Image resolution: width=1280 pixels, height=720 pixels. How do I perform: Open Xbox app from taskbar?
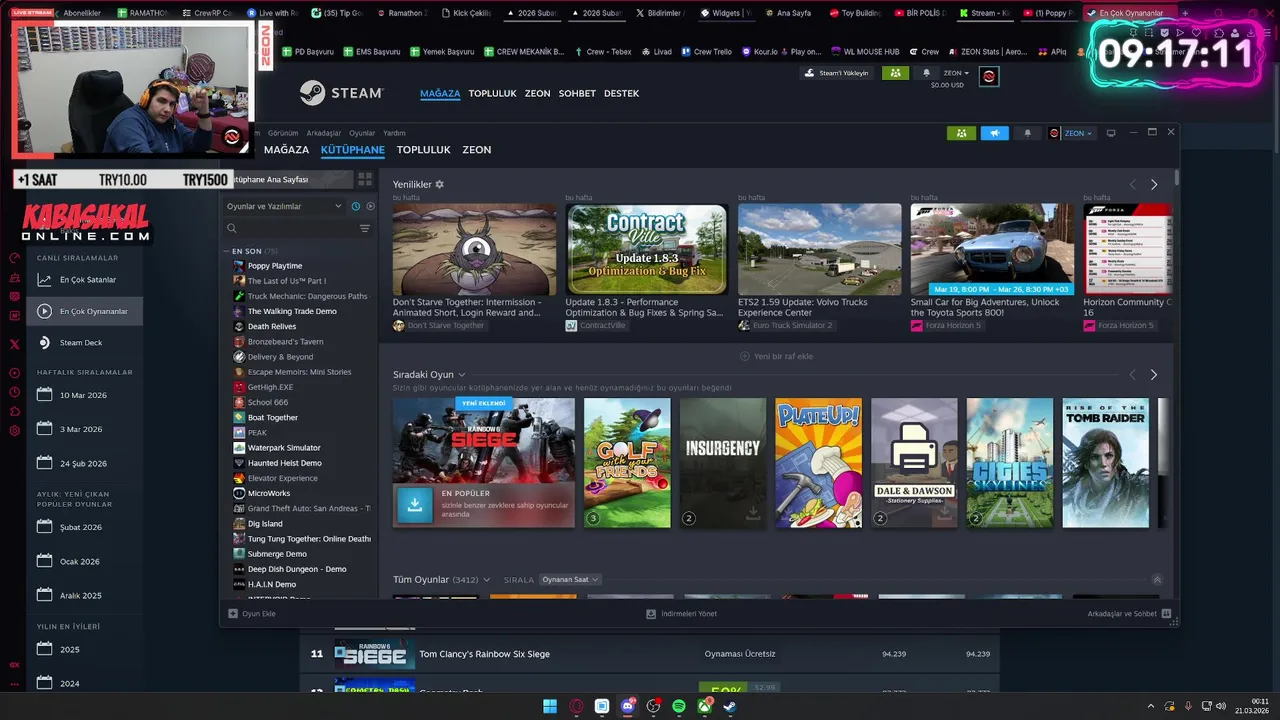click(x=705, y=706)
